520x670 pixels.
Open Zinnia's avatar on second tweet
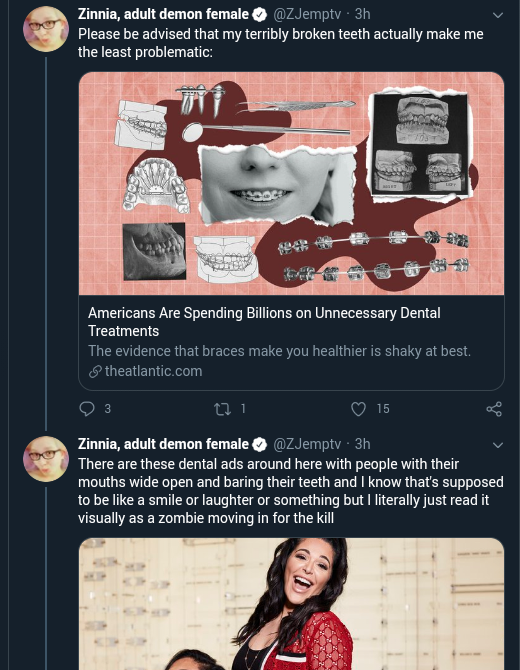pos(46,459)
